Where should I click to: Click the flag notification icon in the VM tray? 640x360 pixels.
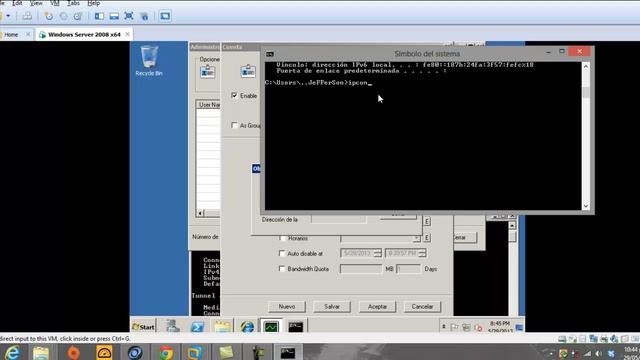tap(454, 327)
